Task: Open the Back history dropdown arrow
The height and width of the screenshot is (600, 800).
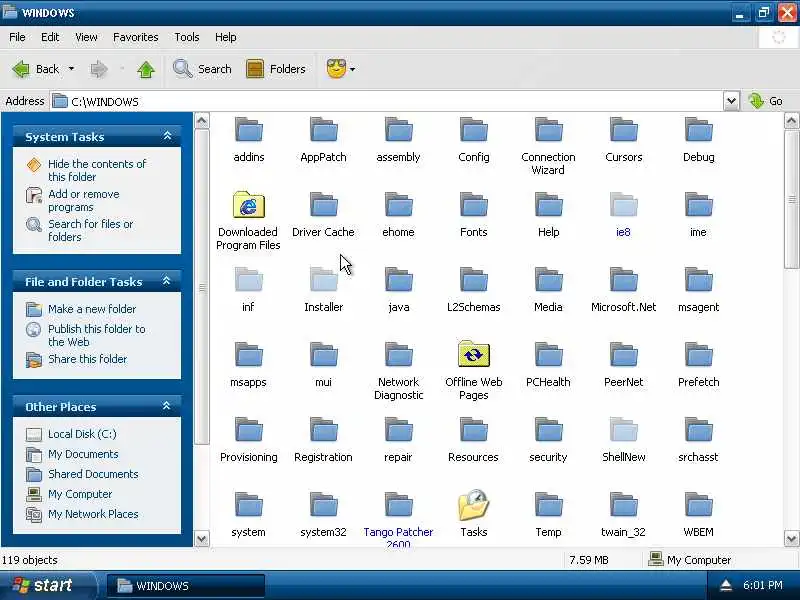Action: [71, 69]
